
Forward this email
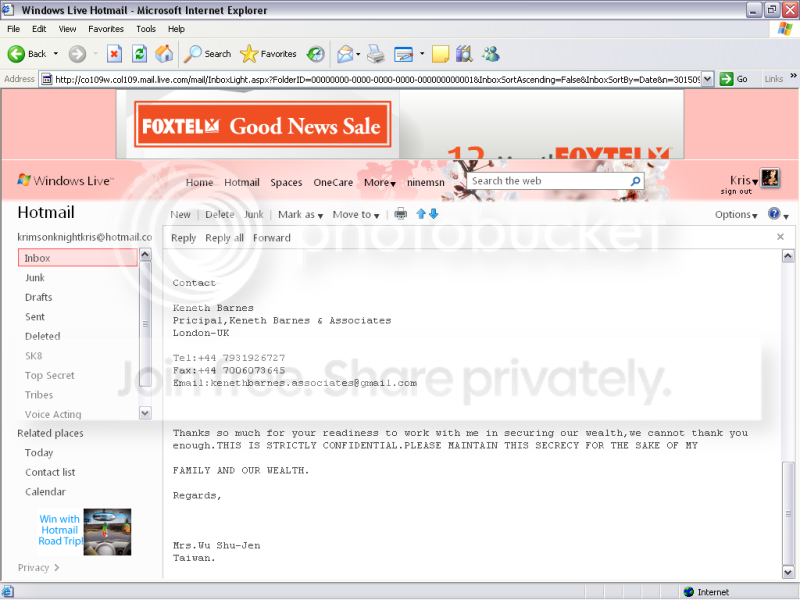click(x=271, y=238)
